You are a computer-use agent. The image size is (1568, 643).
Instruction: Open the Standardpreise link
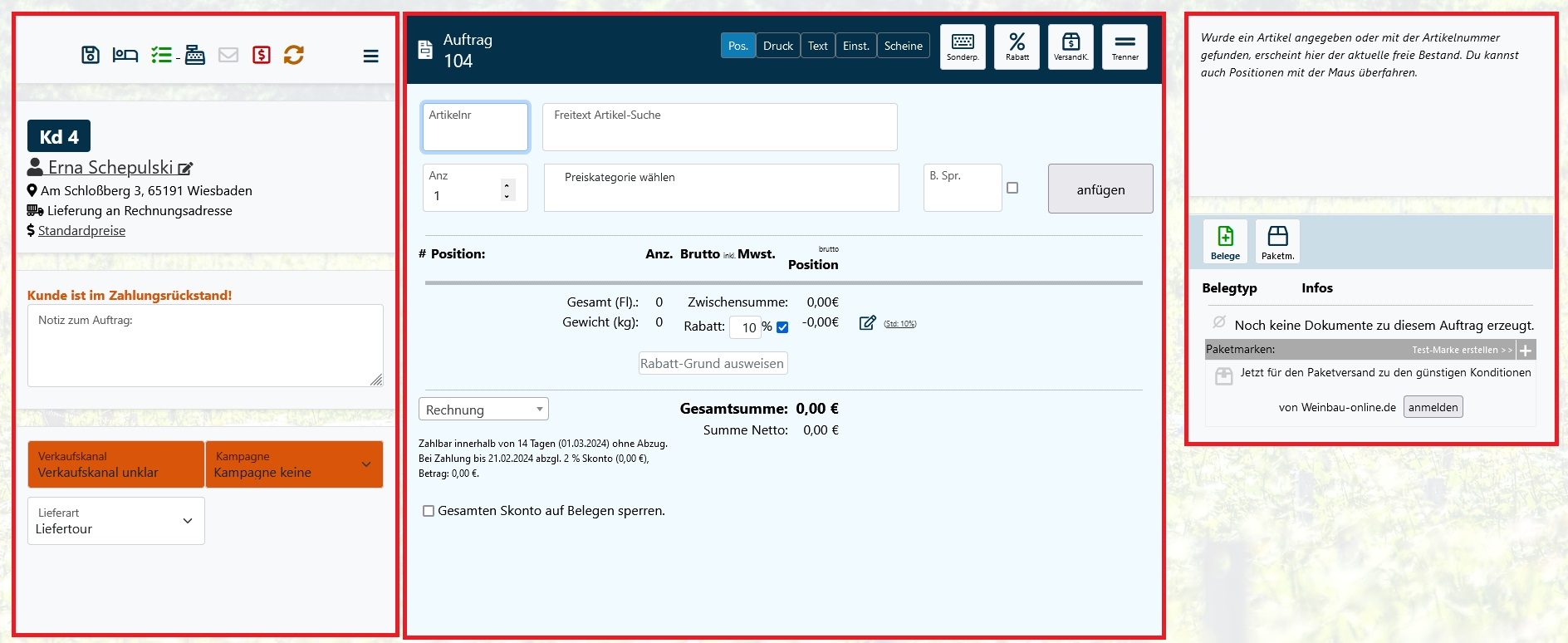pyautogui.click(x=81, y=231)
